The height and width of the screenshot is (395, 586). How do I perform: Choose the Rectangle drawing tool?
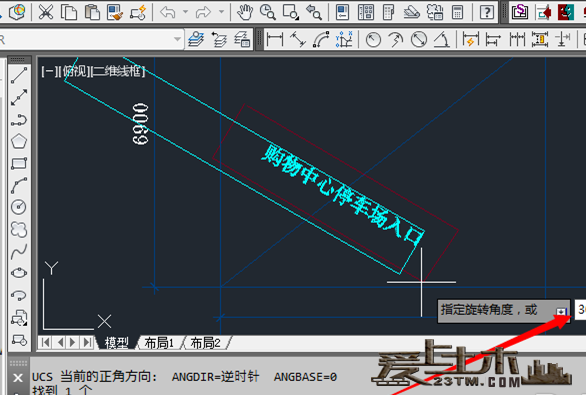coord(19,163)
